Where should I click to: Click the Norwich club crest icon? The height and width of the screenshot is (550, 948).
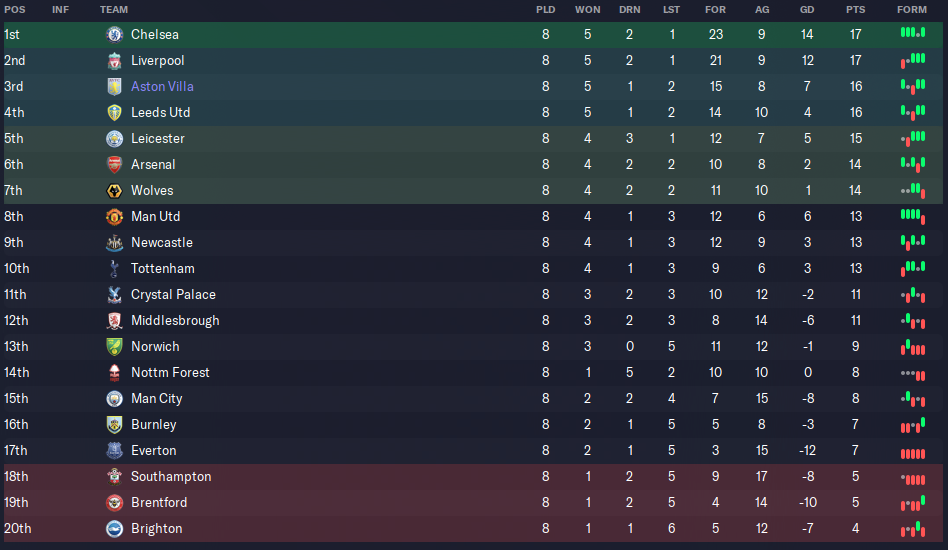(114, 346)
